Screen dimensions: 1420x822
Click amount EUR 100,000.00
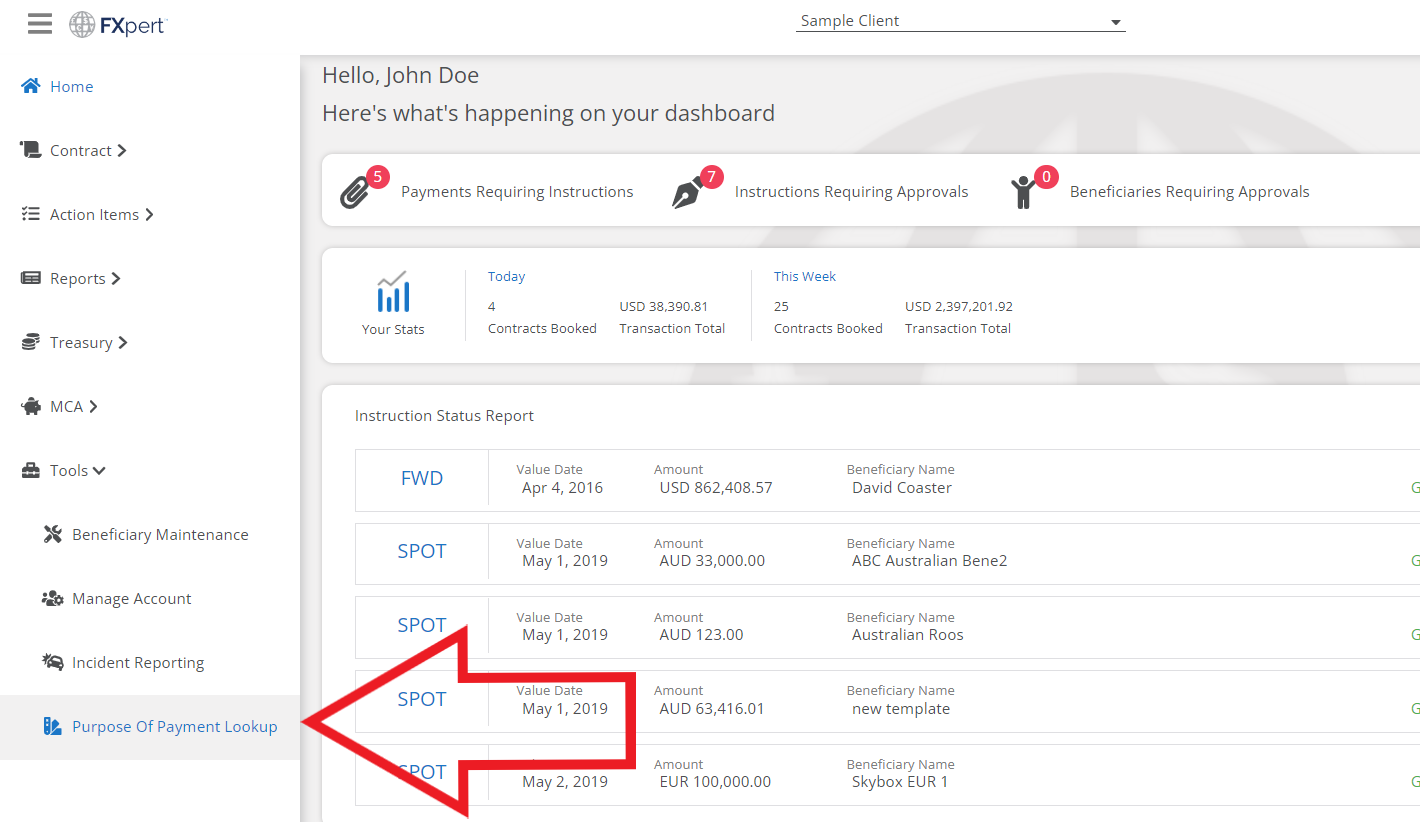click(x=715, y=782)
